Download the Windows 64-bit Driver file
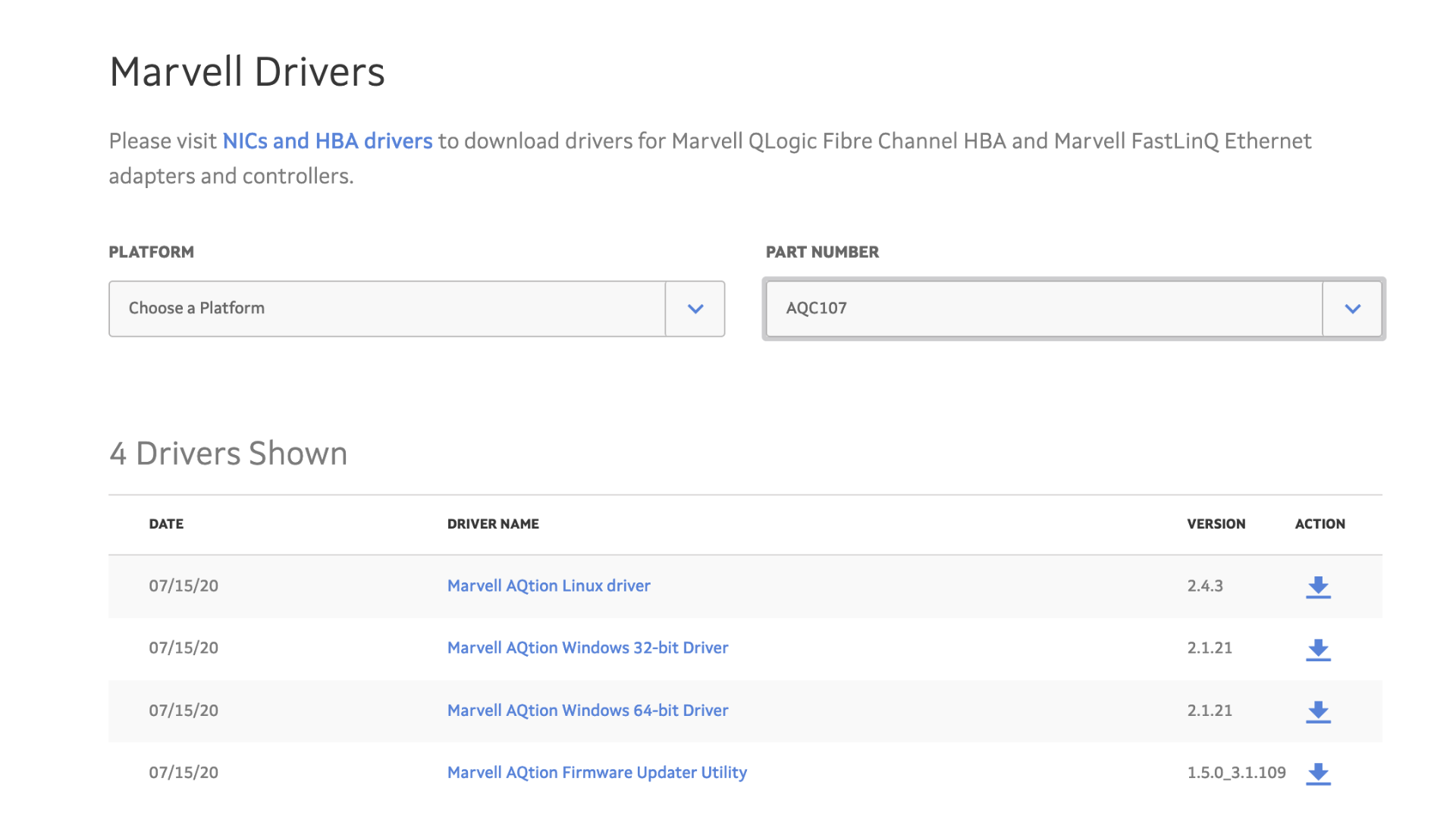Image resolution: width=1456 pixels, height=813 pixels. pyautogui.click(x=1318, y=711)
